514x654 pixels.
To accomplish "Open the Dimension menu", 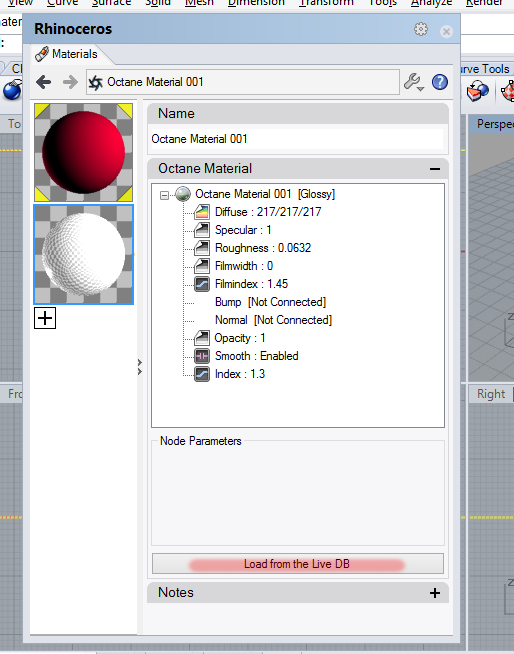I will point(256,3).
